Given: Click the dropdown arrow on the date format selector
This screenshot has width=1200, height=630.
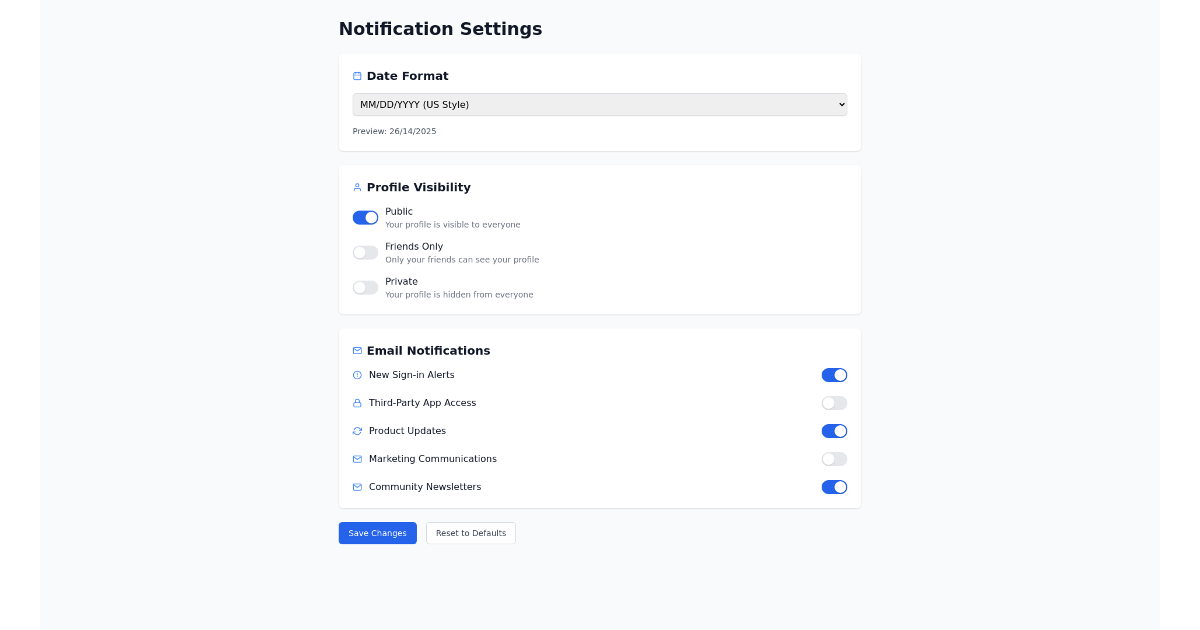Looking at the screenshot, I should [x=840, y=104].
